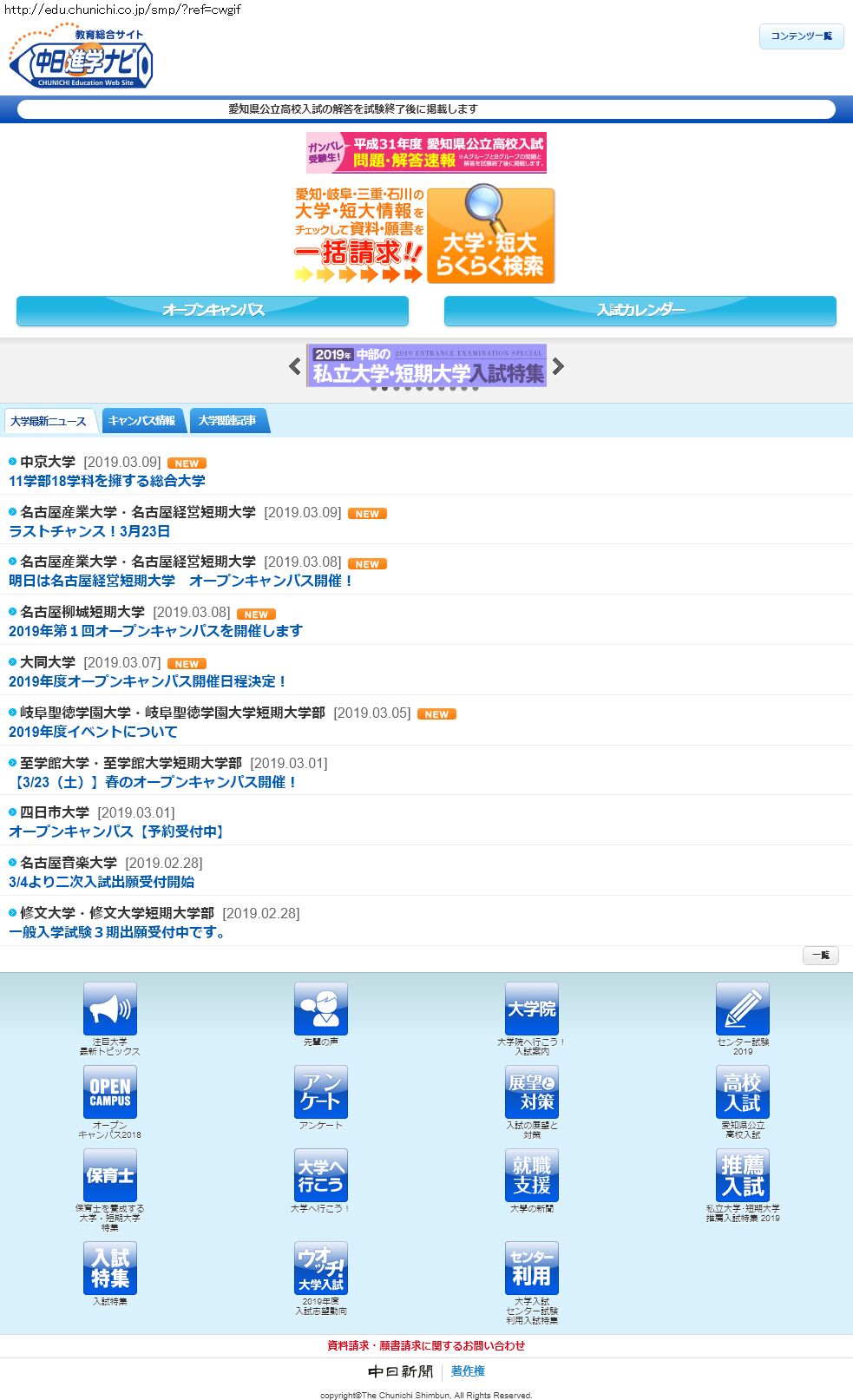Click the 大学・短大らくらく検索 banner

click(490, 236)
